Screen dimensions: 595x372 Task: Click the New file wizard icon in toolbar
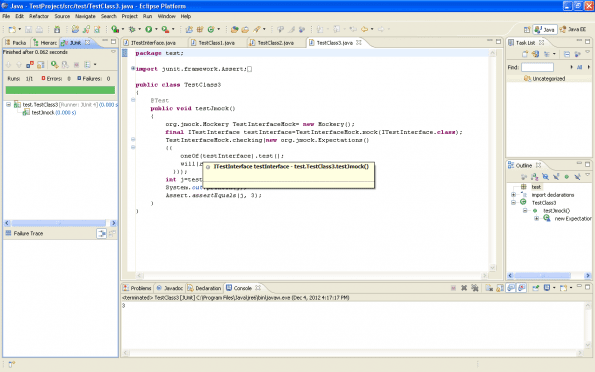click(12, 29)
